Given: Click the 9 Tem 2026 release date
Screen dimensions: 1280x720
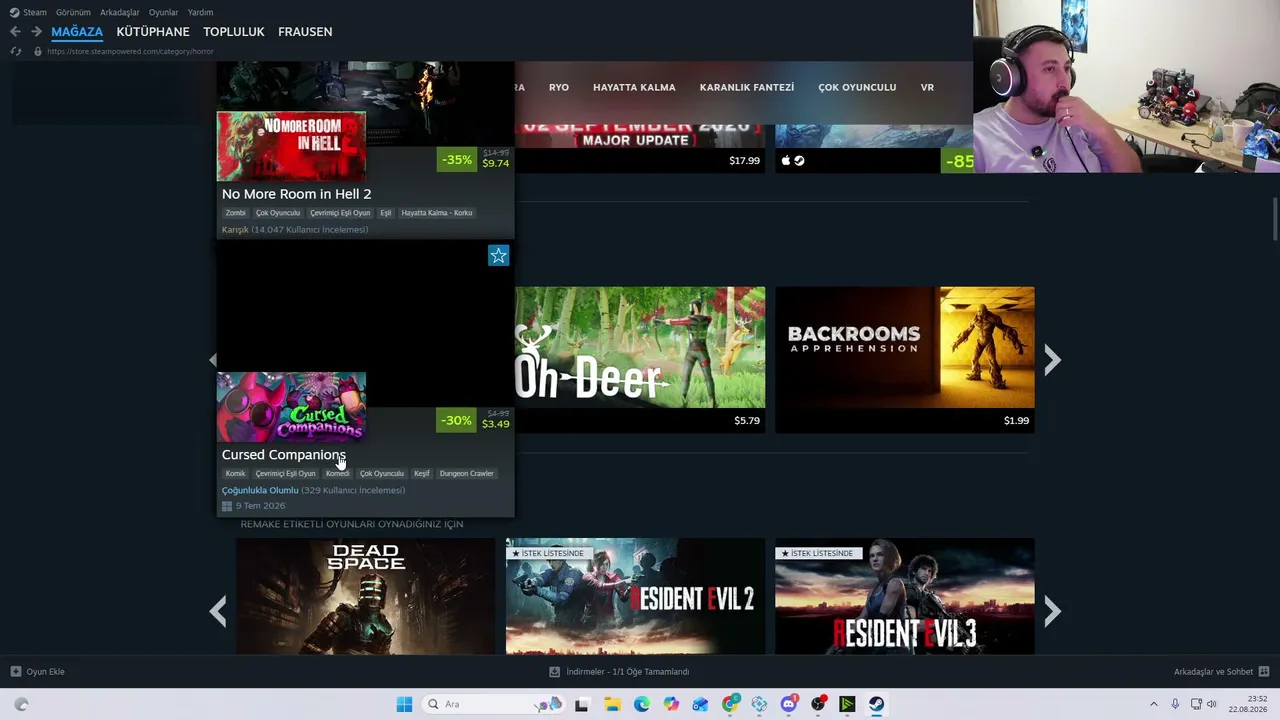Looking at the screenshot, I should pyautogui.click(x=260, y=506).
